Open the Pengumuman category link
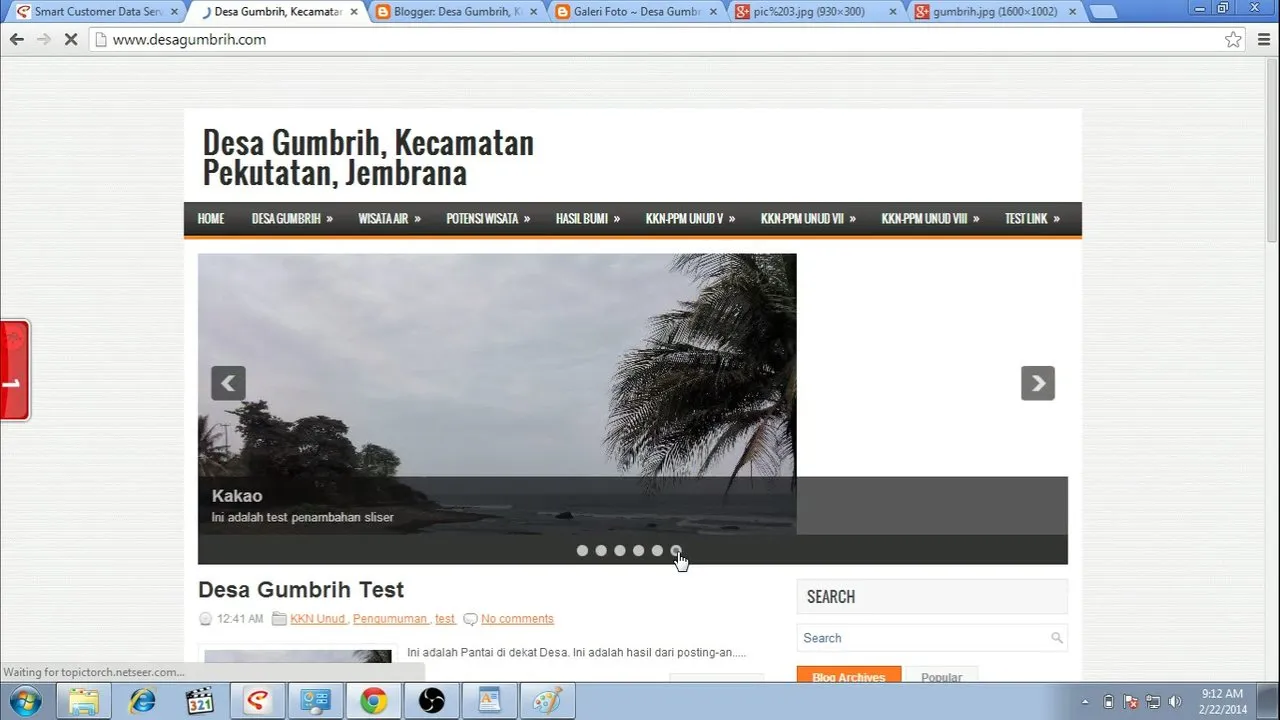The height and width of the screenshot is (720, 1280). pos(390,619)
